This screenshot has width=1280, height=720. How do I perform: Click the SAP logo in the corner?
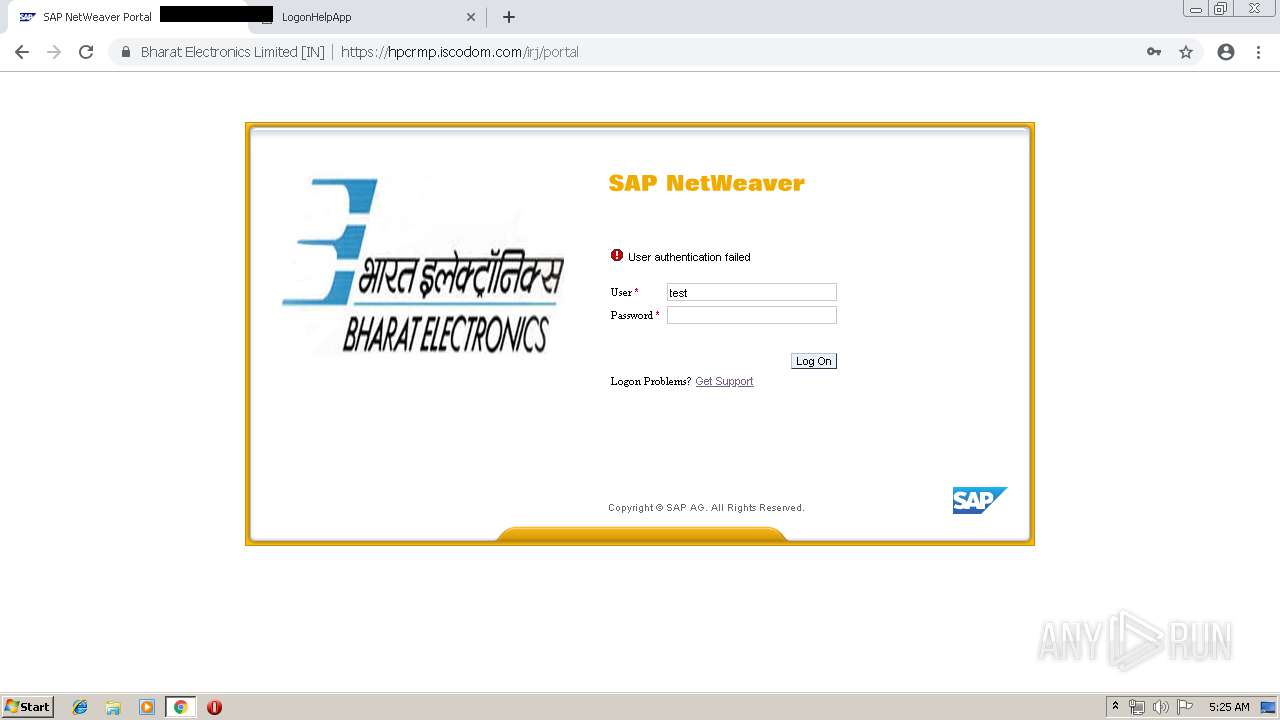coord(979,500)
